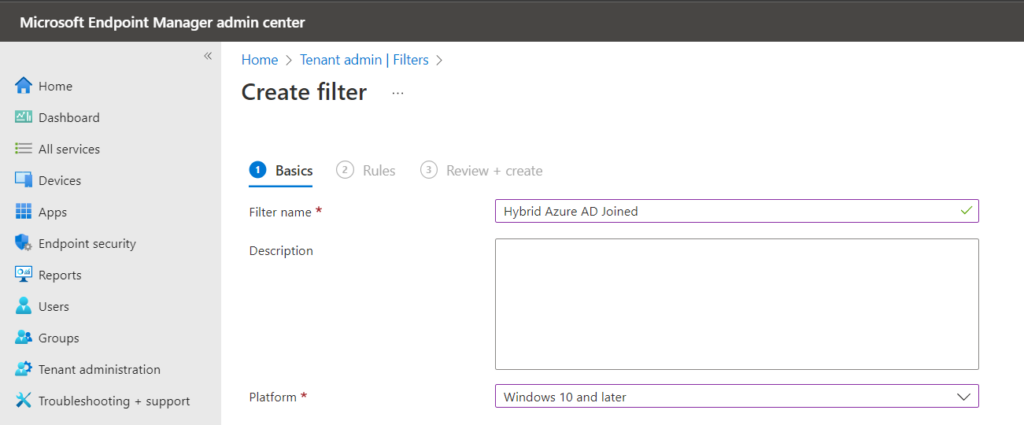The width and height of the screenshot is (1024, 425).
Task: Expand the Platform dropdown arrow
Action: (x=963, y=396)
